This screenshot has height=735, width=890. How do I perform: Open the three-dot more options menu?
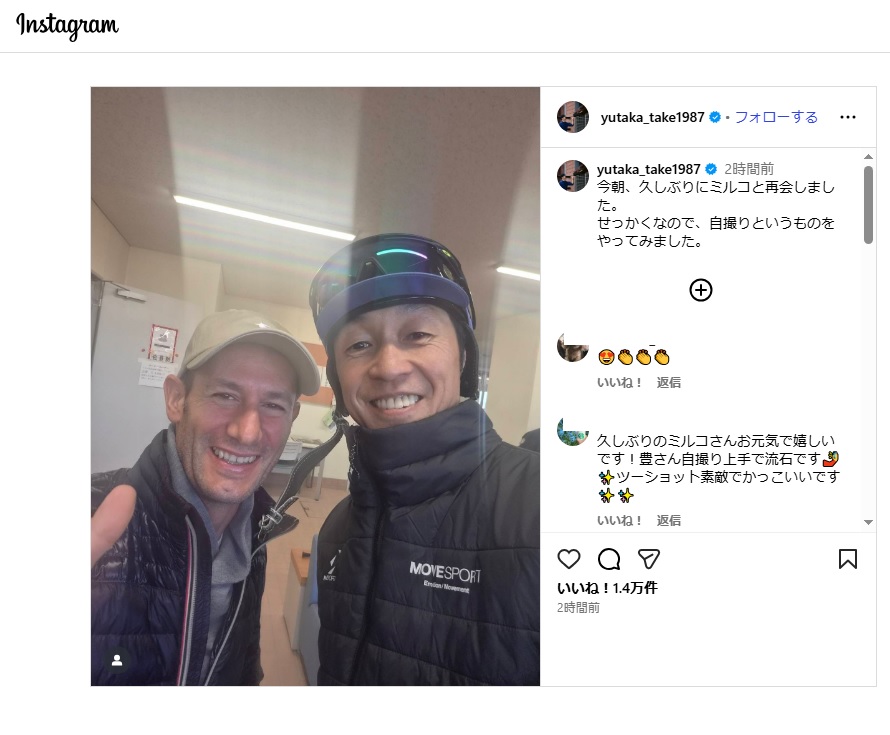click(x=847, y=117)
